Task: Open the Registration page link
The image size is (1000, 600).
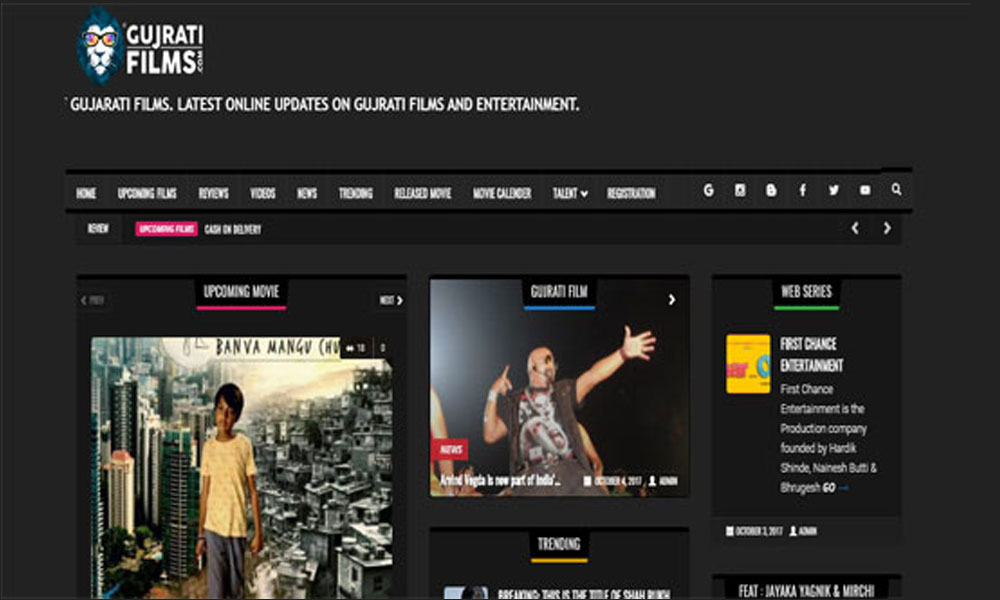Action: (x=631, y=194)
